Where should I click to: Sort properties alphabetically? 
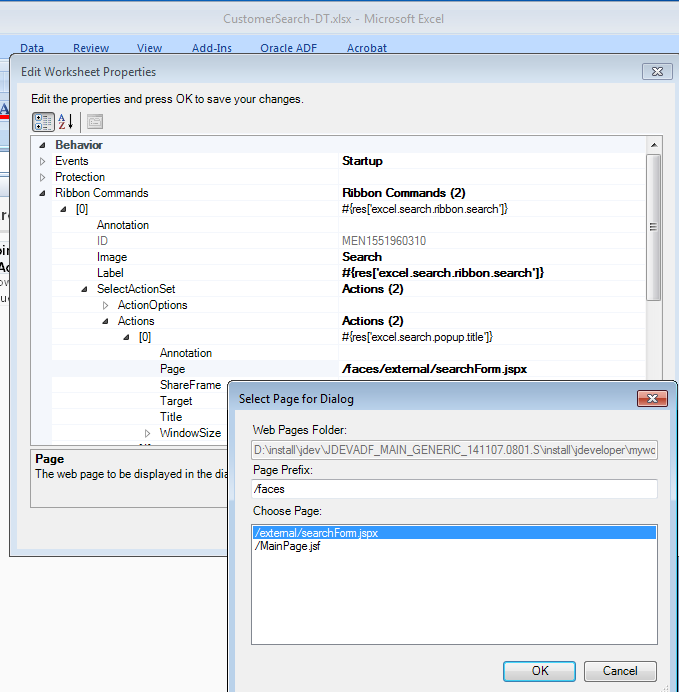tap(65, 122)
